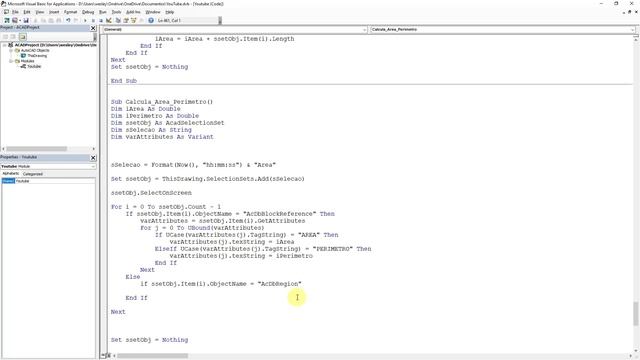Click code editor vertical scrollbar thumb
The width and height of the screenshot is (640, 360).
pyautogui.click(x=636, y=313)
